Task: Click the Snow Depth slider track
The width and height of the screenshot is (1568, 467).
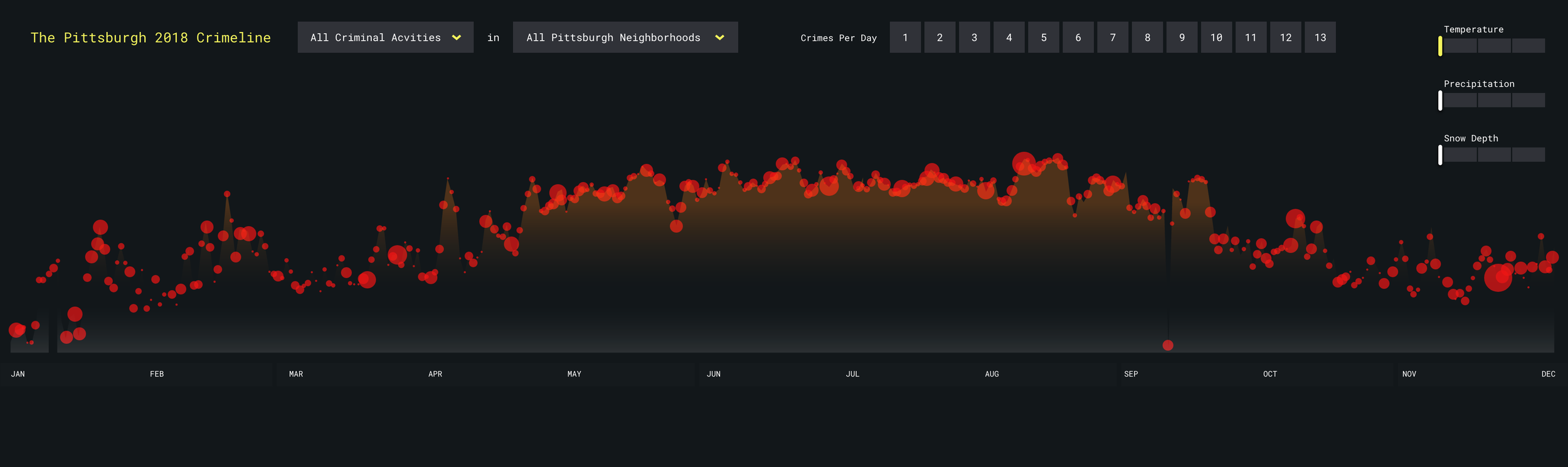Action: (x=1493, y=155)
